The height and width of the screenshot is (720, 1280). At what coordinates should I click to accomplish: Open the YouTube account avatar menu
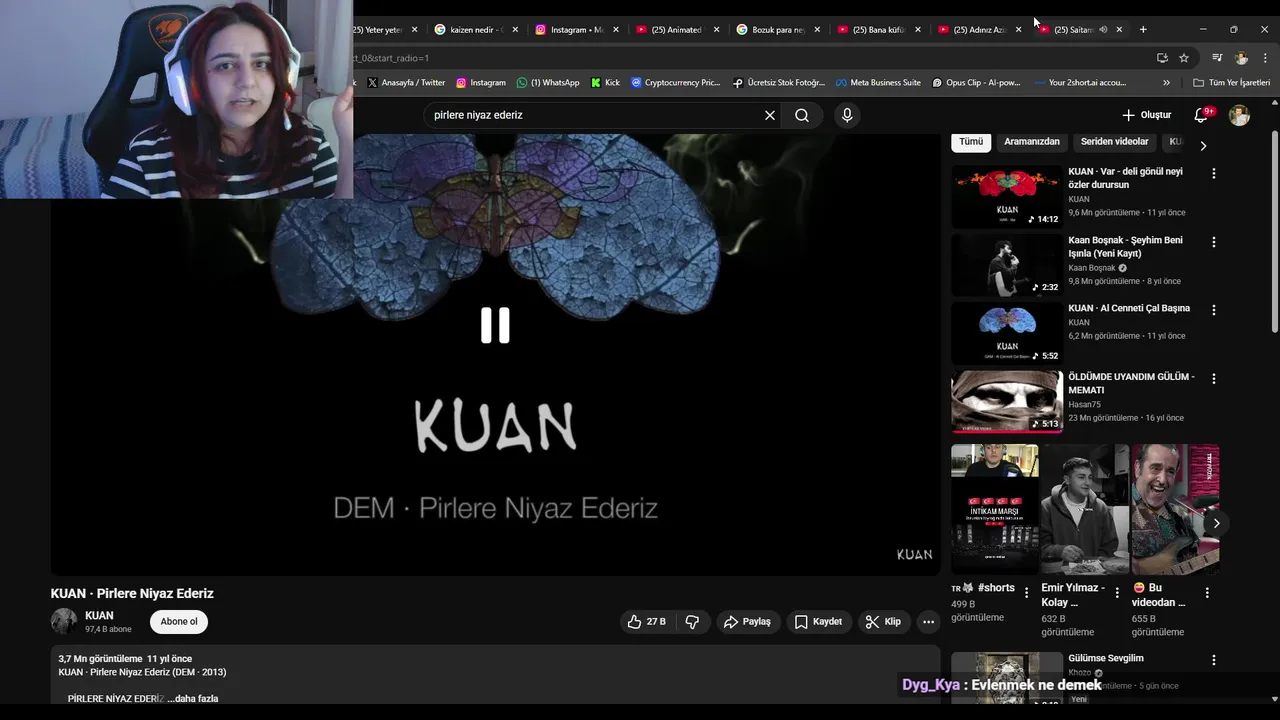pyautogui.click(x=1239, y=115)
